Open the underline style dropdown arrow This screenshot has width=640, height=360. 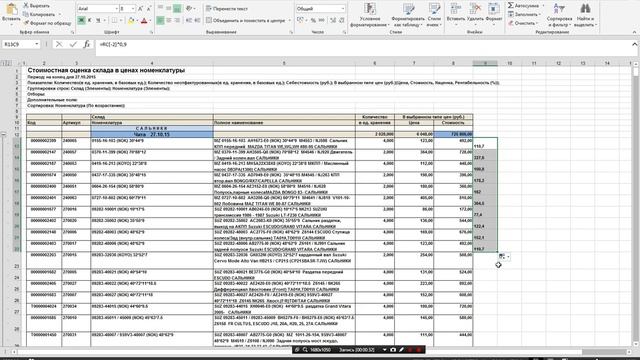coord(104,20)
